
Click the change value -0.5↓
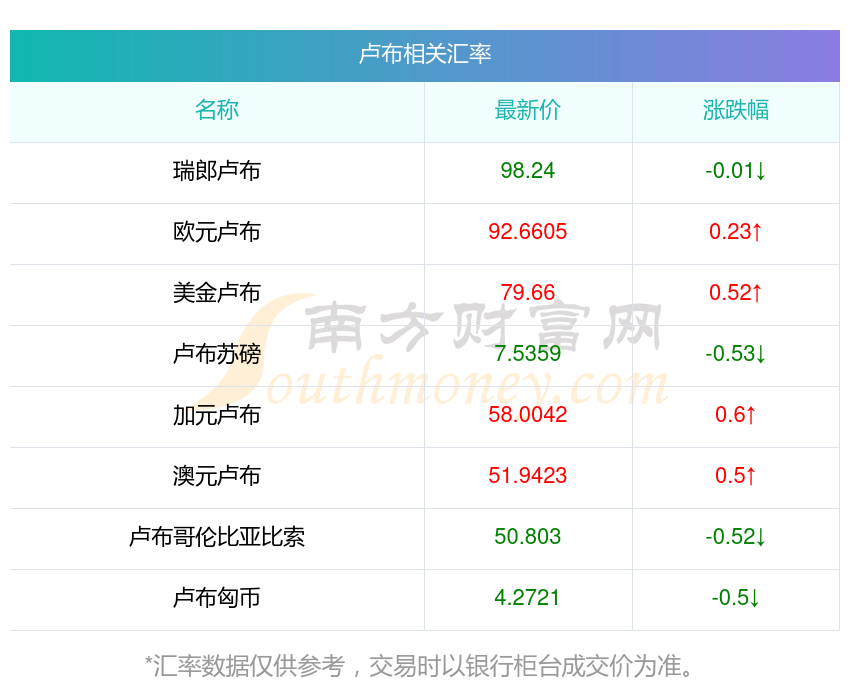click(736, 598)
